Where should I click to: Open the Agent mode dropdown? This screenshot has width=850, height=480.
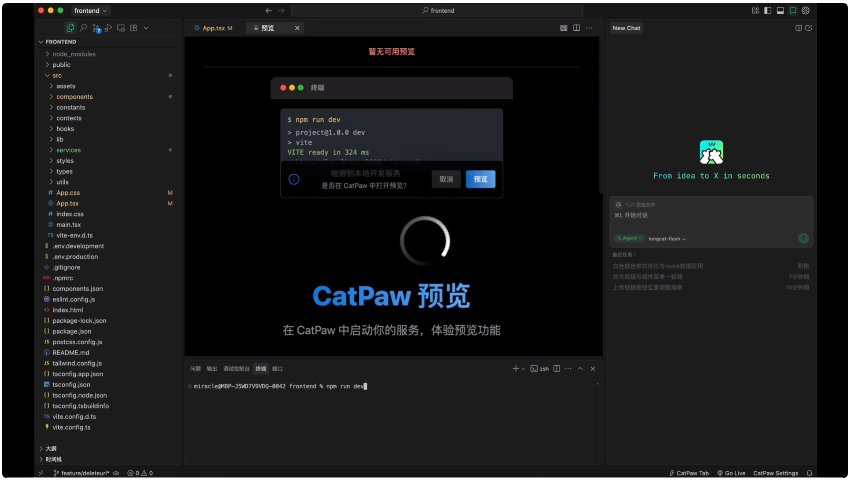(629, 238)
